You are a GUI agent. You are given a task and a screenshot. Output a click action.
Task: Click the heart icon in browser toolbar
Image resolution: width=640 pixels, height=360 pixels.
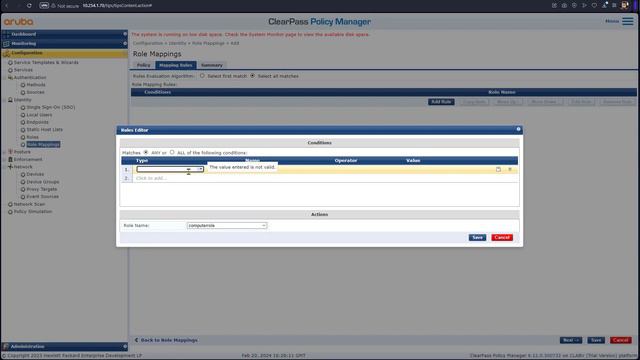point(594,5)
